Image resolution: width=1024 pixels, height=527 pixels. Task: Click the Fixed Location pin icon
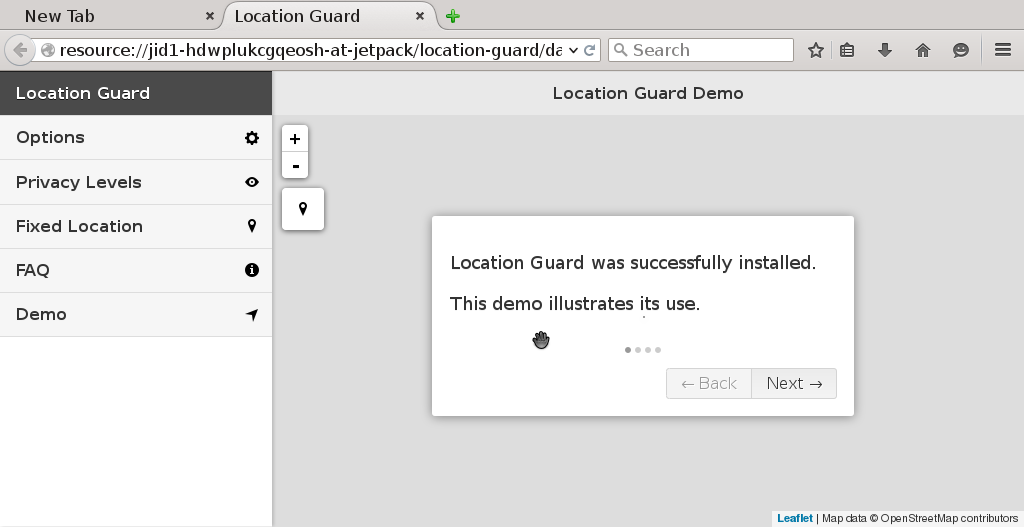pyautogui.click(x=252, y=226)
